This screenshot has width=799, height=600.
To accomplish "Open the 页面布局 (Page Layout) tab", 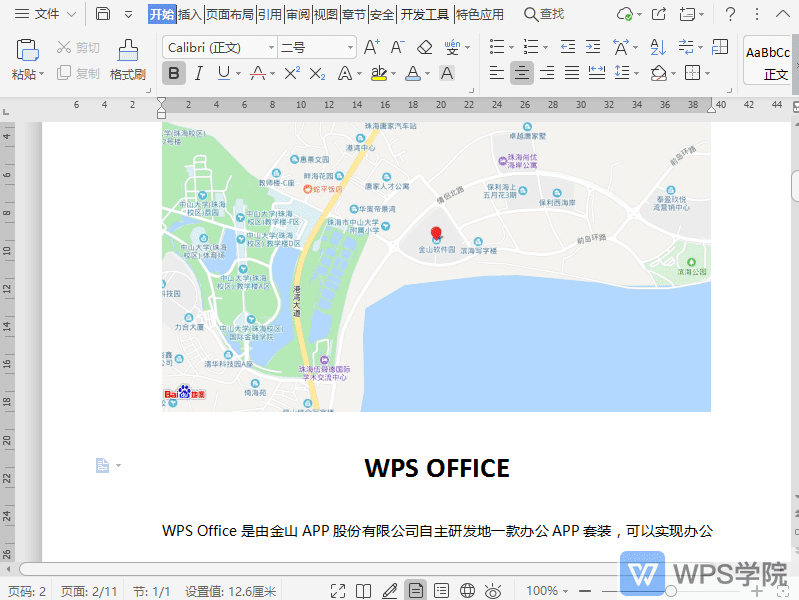I will click(229, 14).
